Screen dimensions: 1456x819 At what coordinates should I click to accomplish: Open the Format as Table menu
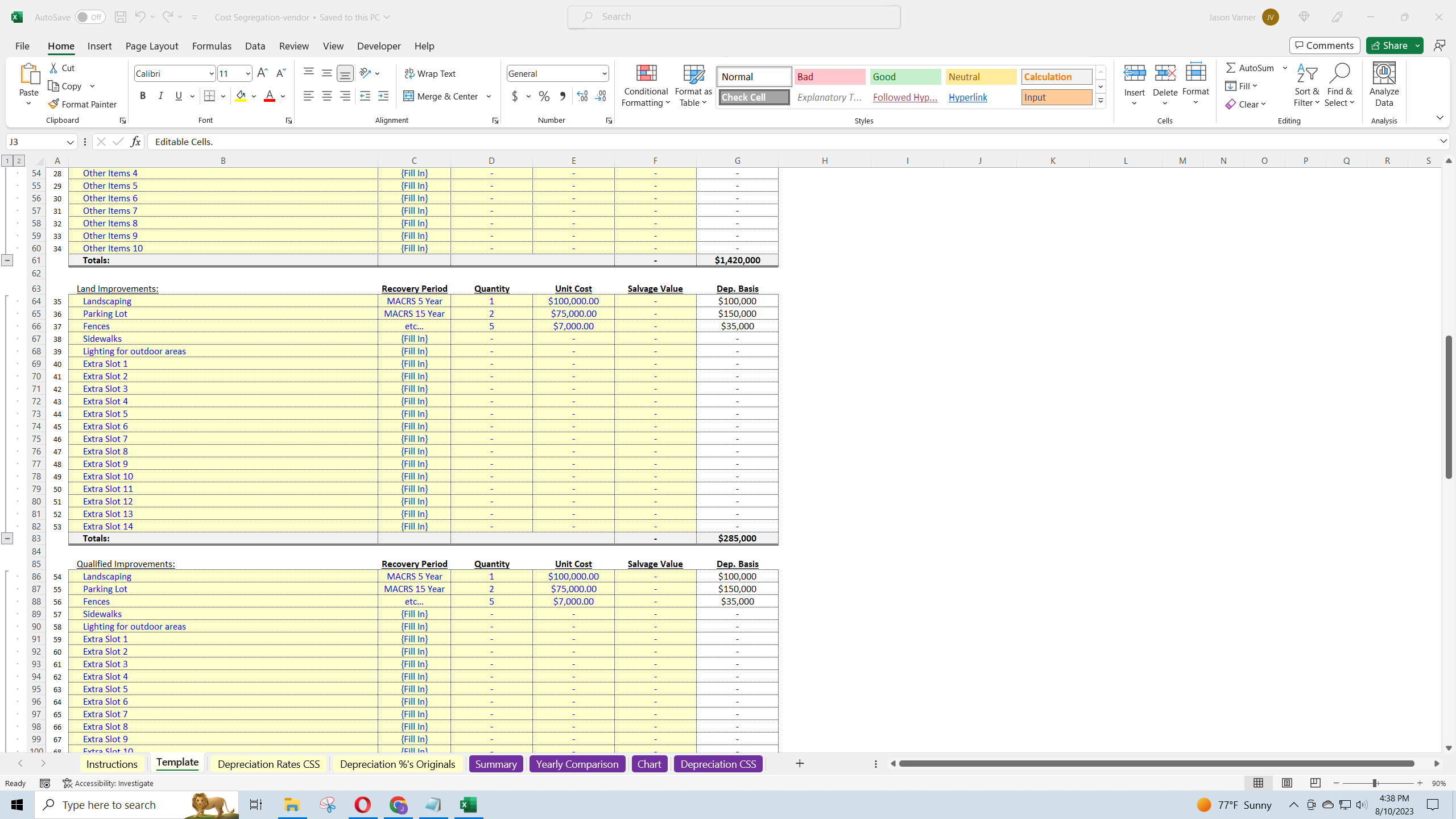tap(693, 85)
